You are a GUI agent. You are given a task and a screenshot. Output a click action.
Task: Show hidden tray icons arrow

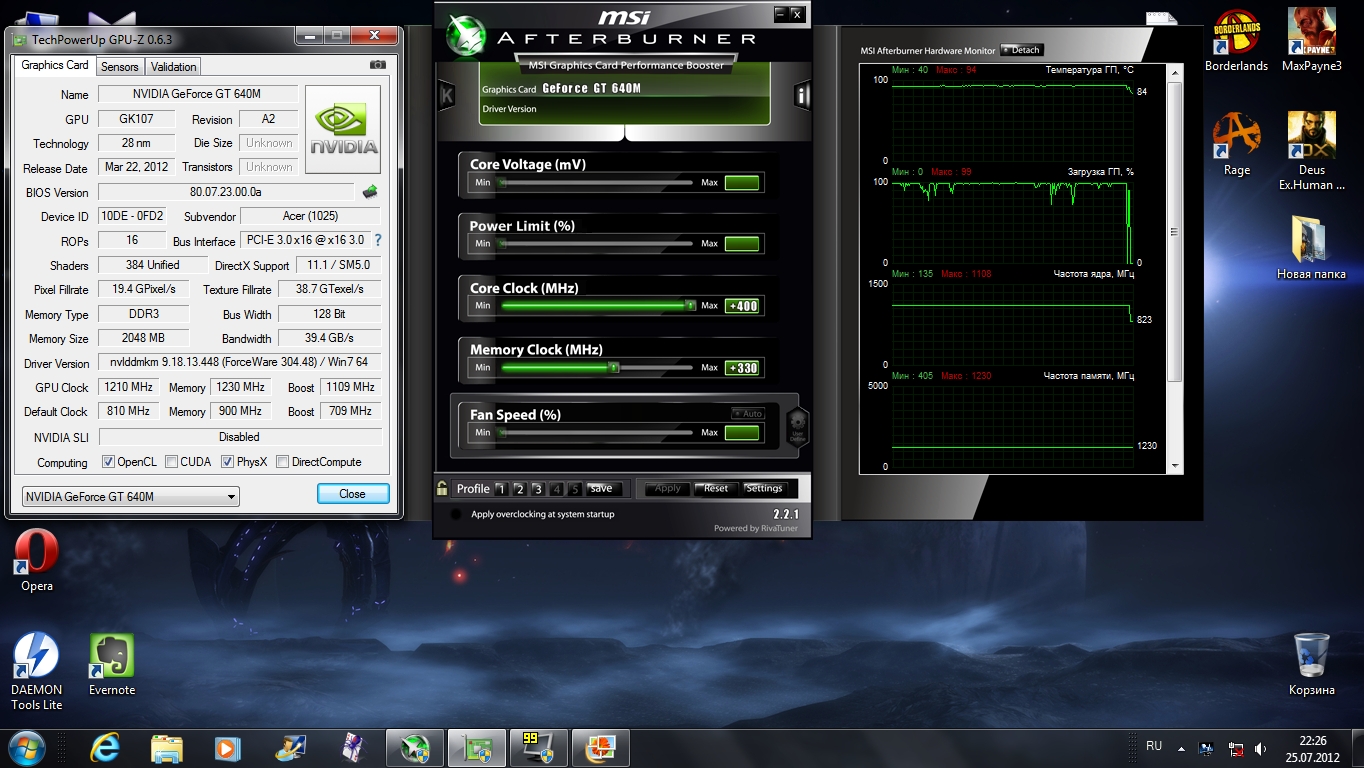(x=1181, y=748)
